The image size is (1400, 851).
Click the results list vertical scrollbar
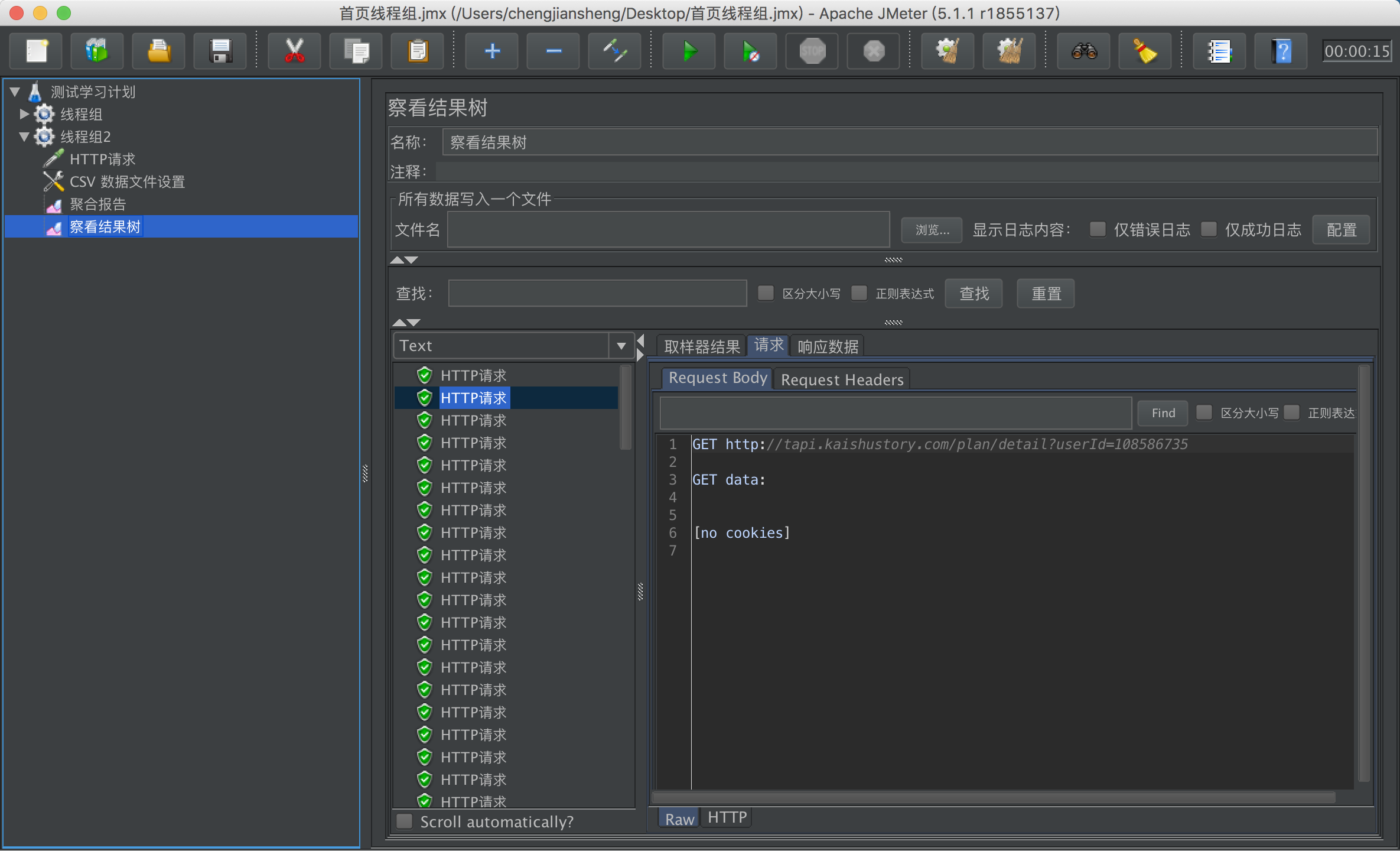pos(626,408)
